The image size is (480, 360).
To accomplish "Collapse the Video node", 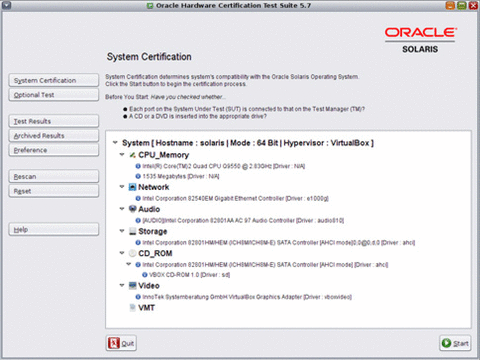I will point(122,285).
